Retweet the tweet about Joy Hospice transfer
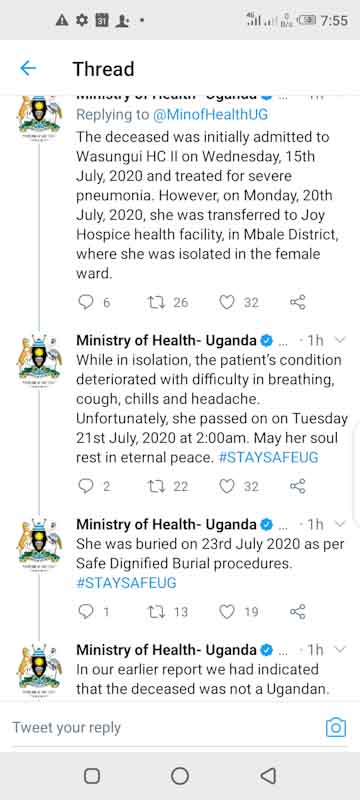The height and width of the screenshot is (800, 360). click(x=153, y=302)
